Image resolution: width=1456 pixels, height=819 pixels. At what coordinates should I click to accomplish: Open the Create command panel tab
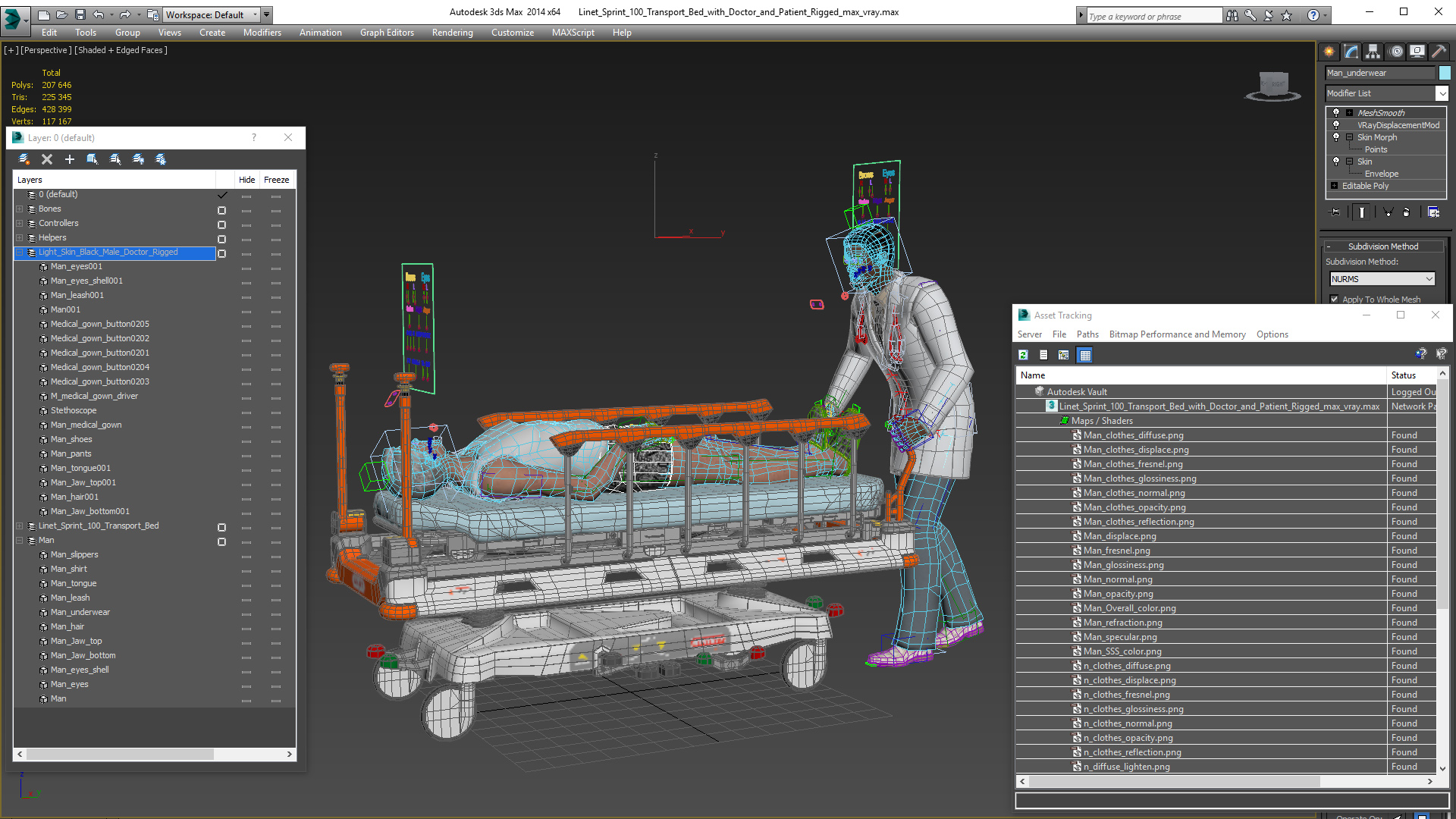coord(1329,52)
